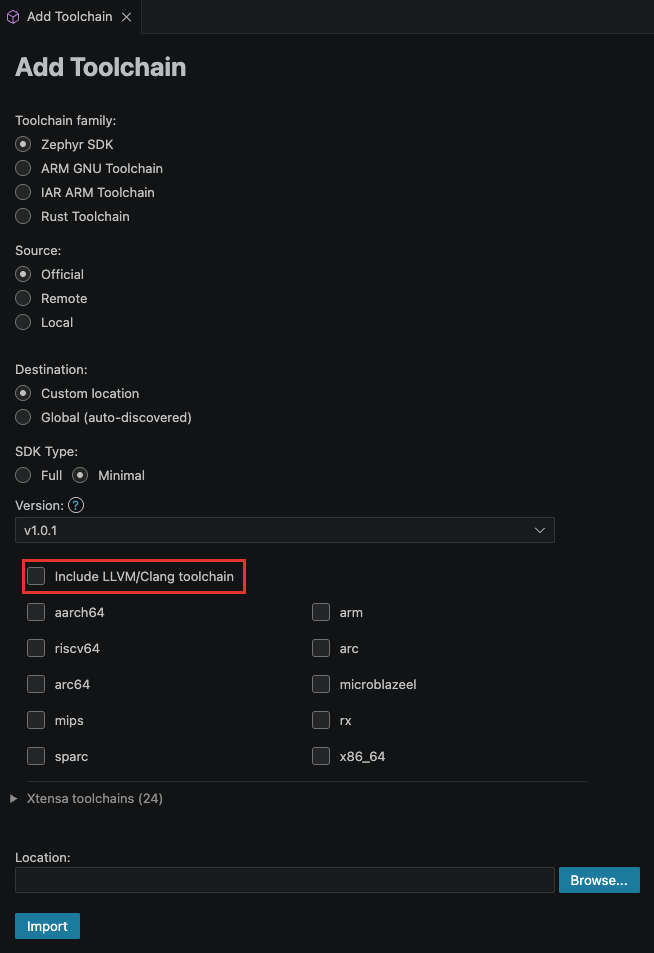Switch to the Add Toolchain tab
This screenshot has width=654, height=953.
point(70,17)
